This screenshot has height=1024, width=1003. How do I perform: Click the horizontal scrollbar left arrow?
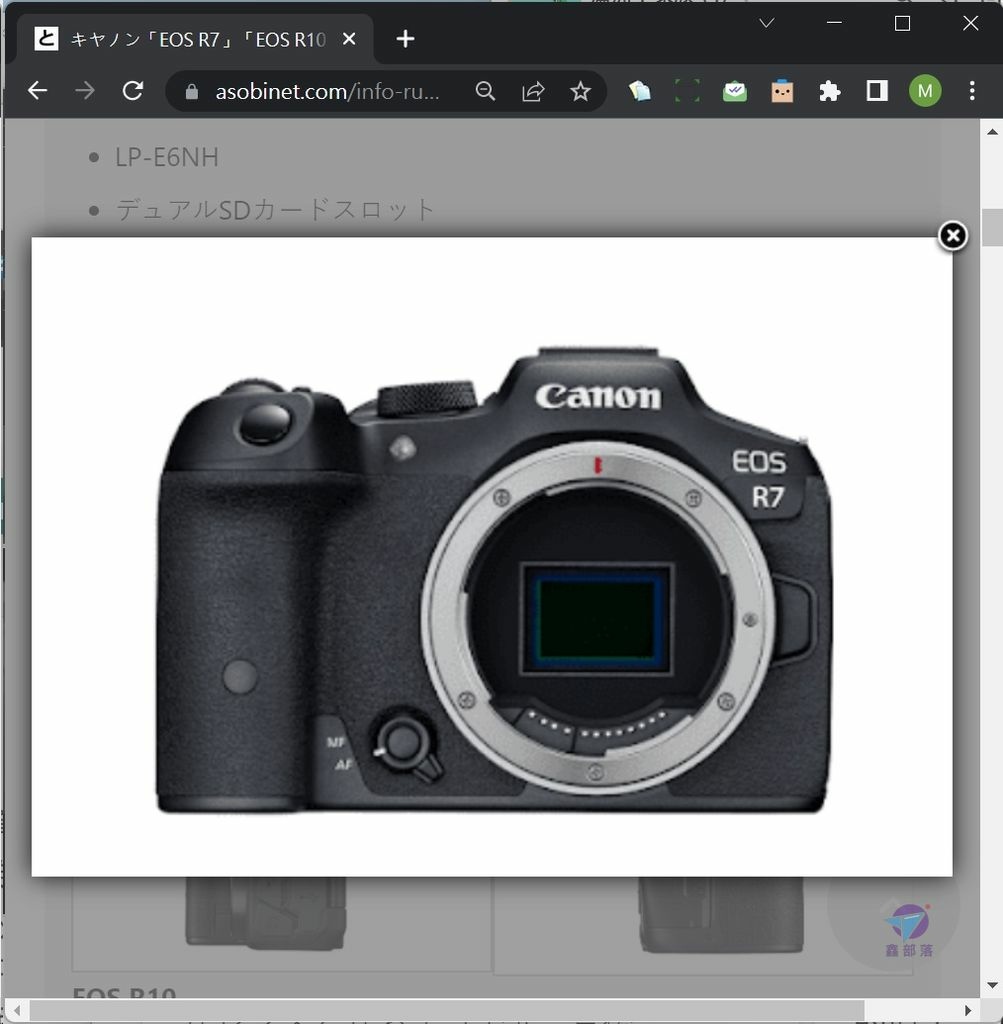[x=16, y=1010]
